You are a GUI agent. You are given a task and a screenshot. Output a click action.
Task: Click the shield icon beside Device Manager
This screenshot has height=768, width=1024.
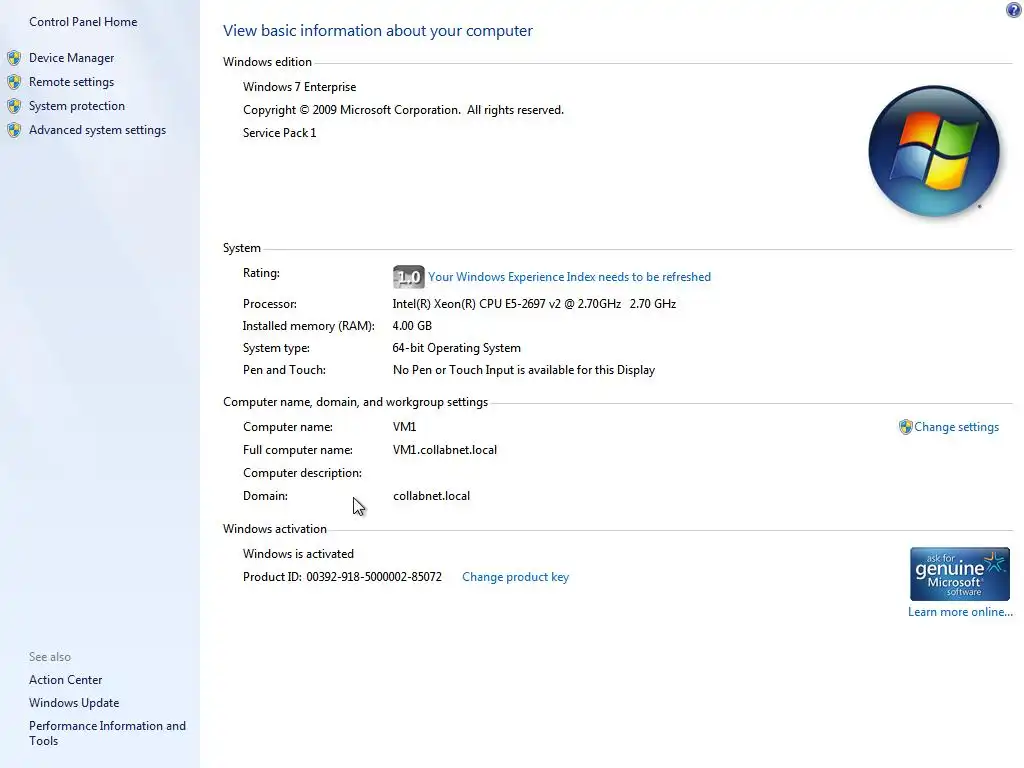coord(14,58)
